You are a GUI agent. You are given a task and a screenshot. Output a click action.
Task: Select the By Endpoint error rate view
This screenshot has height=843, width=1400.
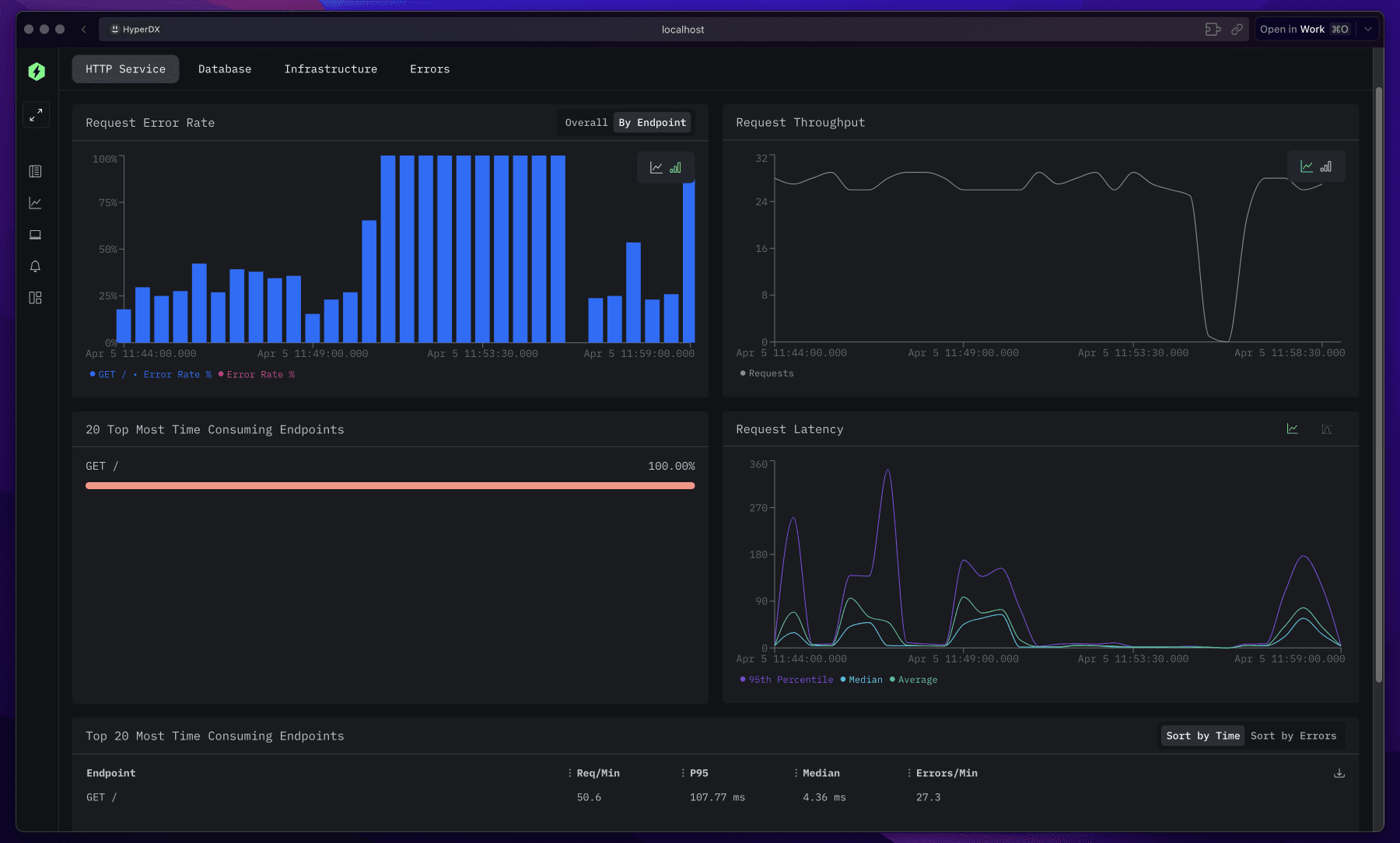tap(653, 123)
